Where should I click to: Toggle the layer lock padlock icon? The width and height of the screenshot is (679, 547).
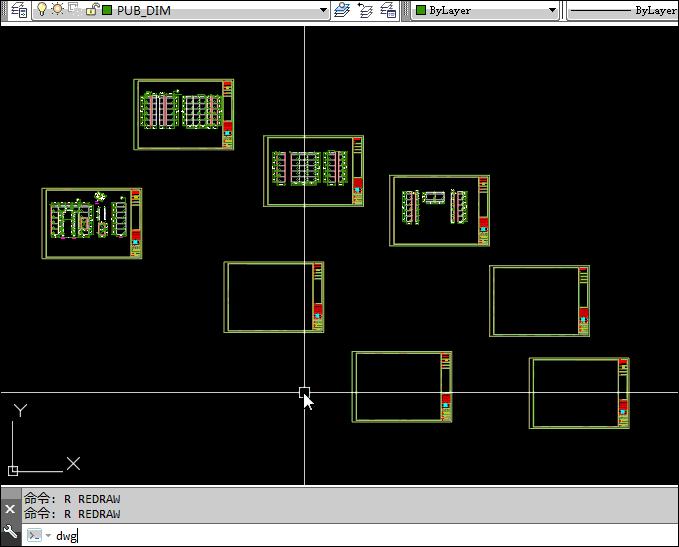[x=92, y=10]
